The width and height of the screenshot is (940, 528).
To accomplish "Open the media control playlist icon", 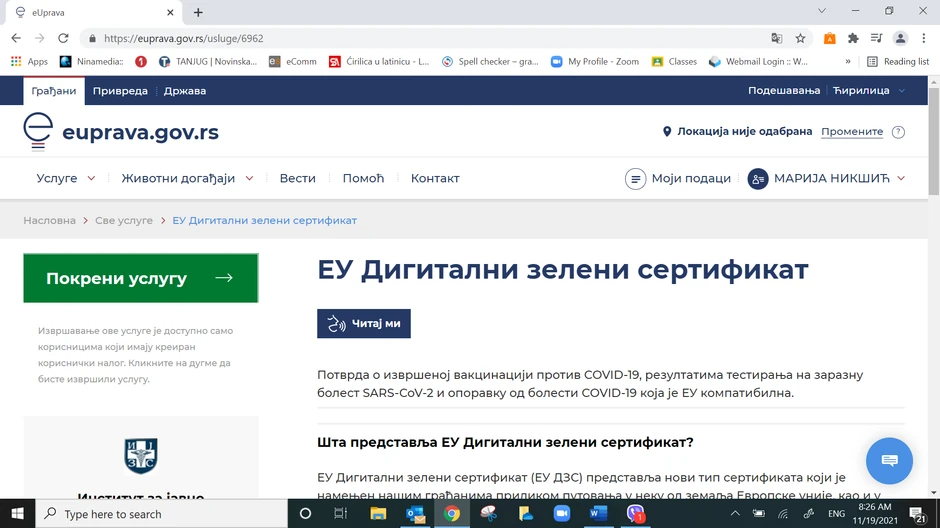I will [876, 38].
